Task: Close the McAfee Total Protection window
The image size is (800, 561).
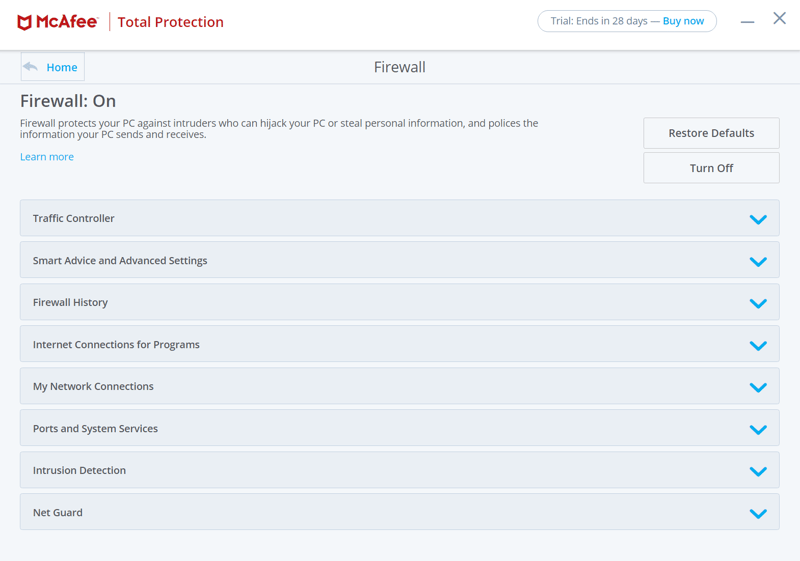Action: [x=780, y=18]
